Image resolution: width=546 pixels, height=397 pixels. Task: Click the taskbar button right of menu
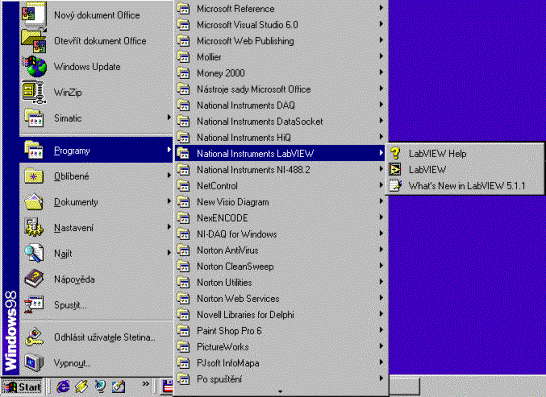tap(404, 386)
